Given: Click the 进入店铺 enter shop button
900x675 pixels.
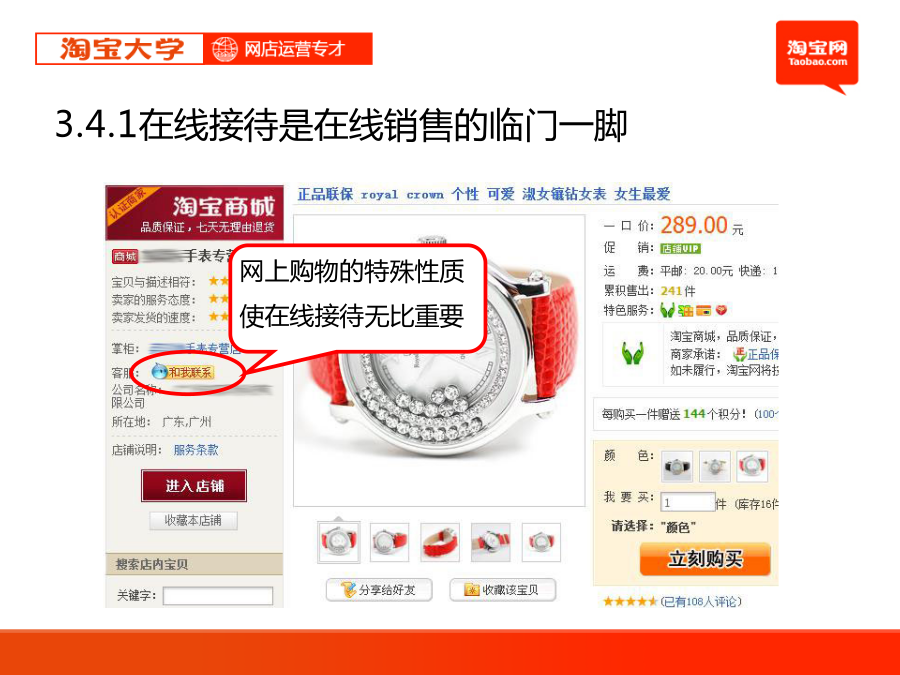Looking at the screenshot, I should pyautogui.click(x=194, y=486).
